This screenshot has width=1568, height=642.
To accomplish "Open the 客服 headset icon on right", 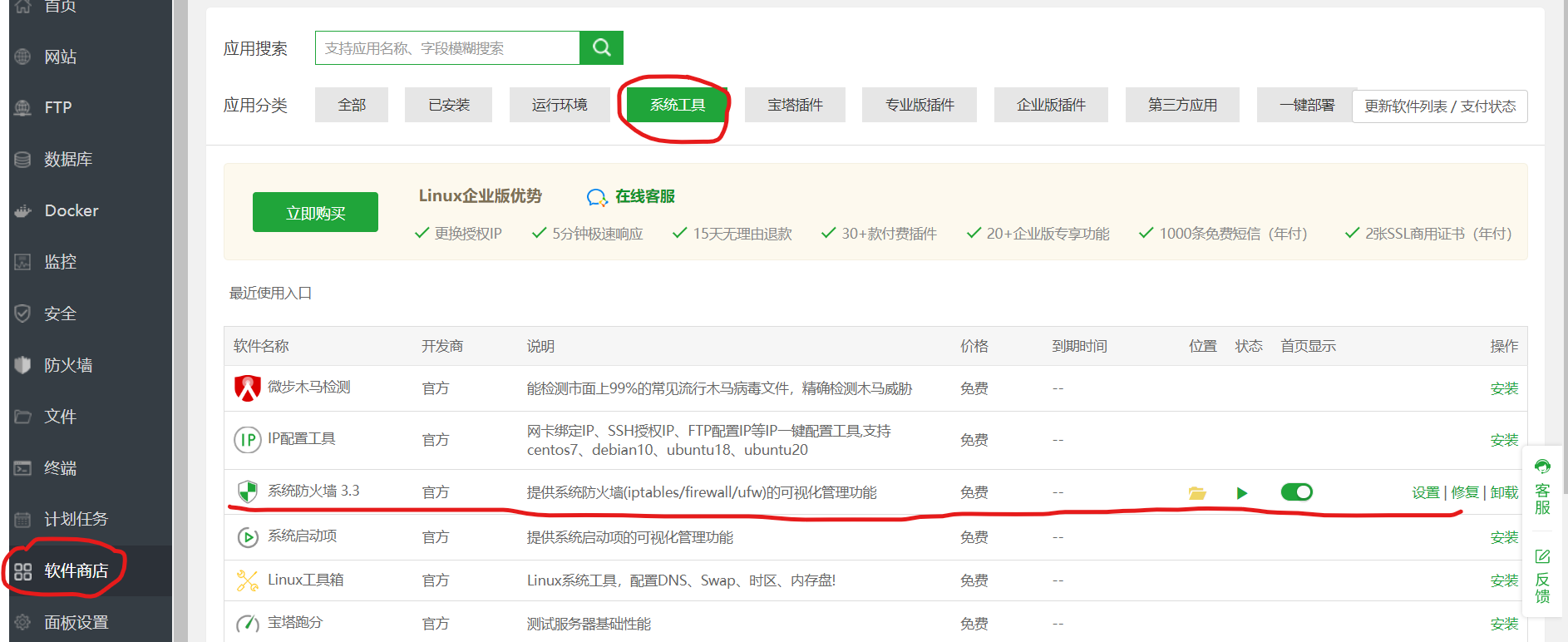I will coord(1542,467).
